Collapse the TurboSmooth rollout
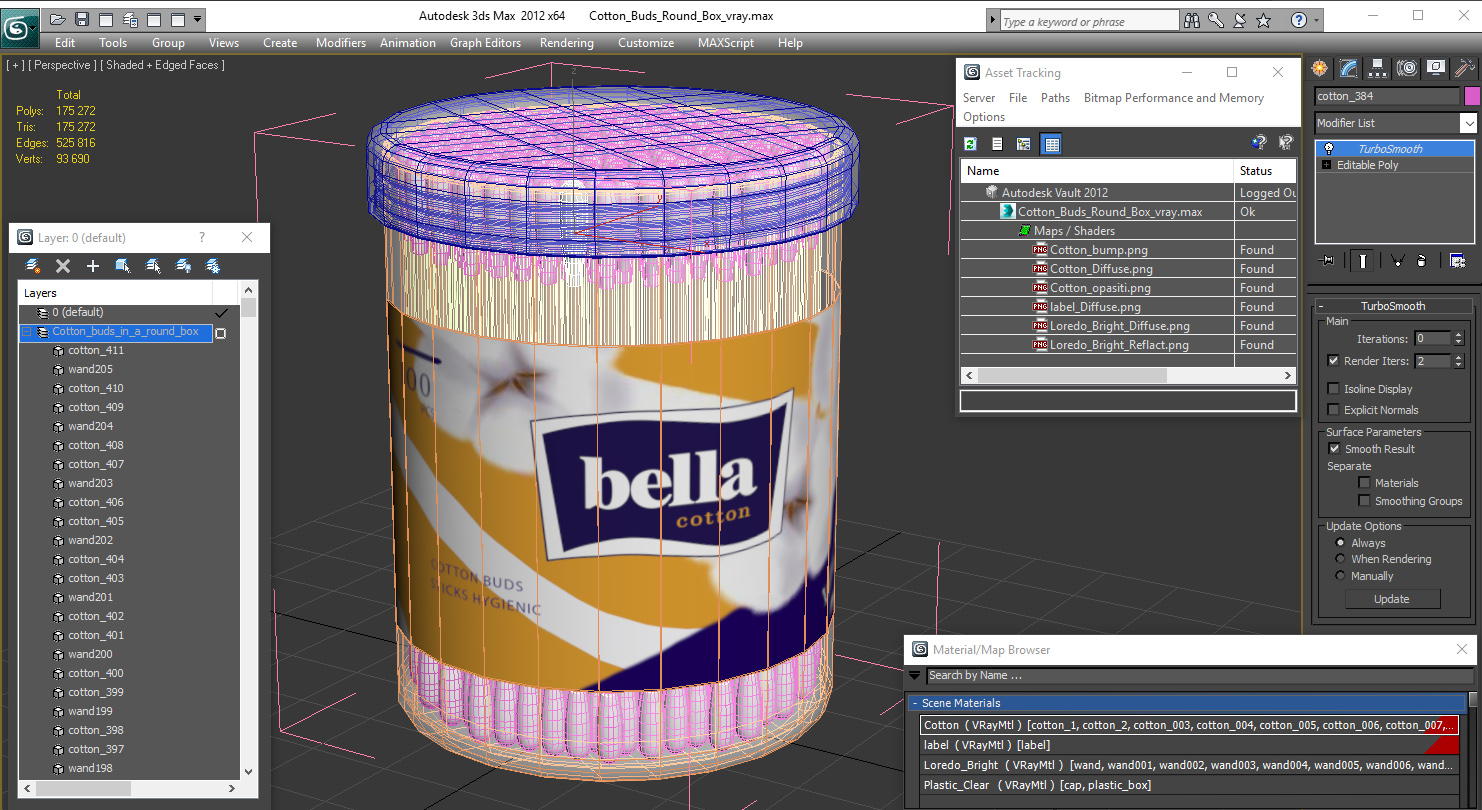Viewport: 1482px width, 810px height. (1321, 306)
